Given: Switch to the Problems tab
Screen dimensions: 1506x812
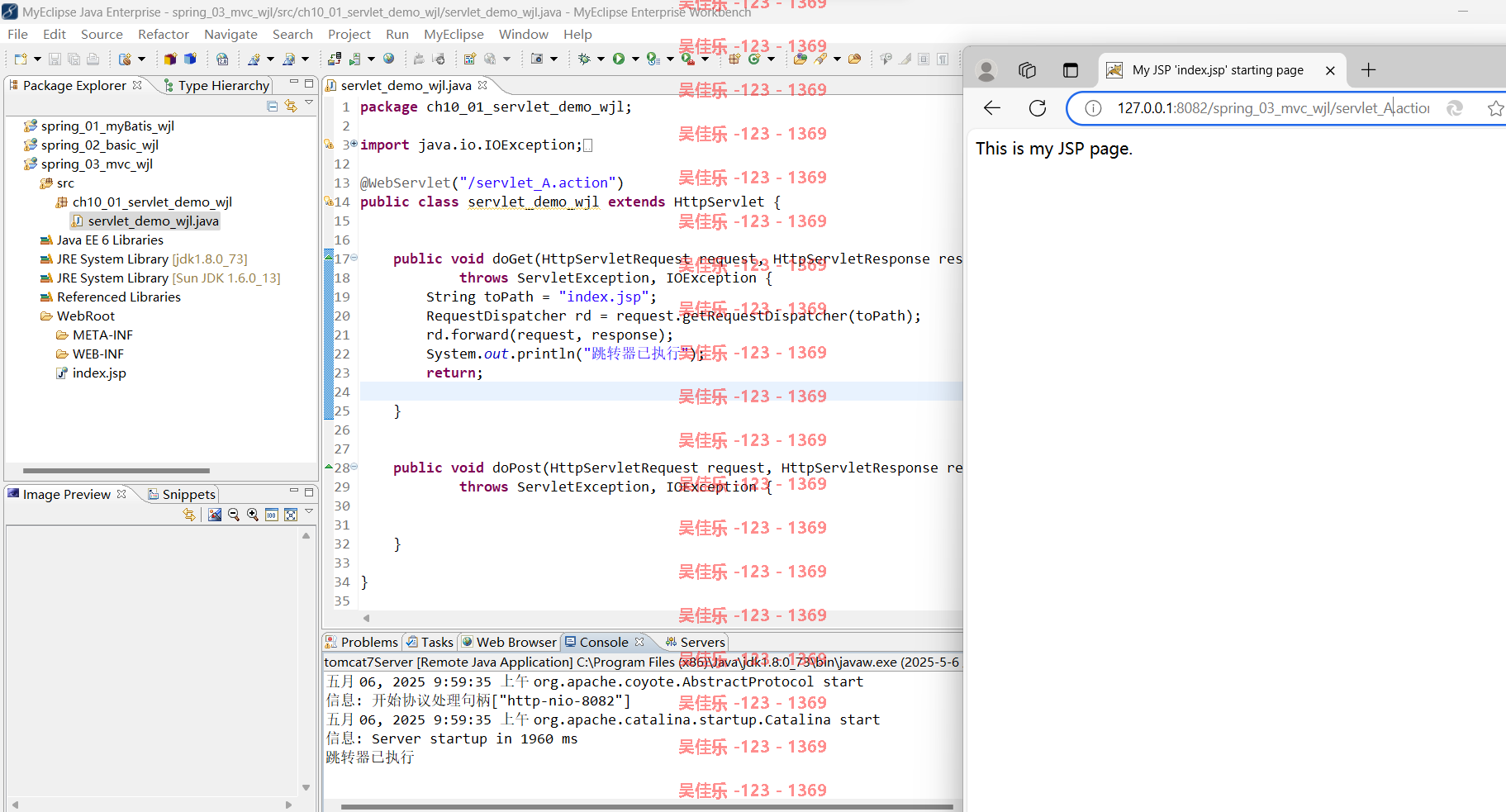Looking at the screenshot, I should [361, 642].
